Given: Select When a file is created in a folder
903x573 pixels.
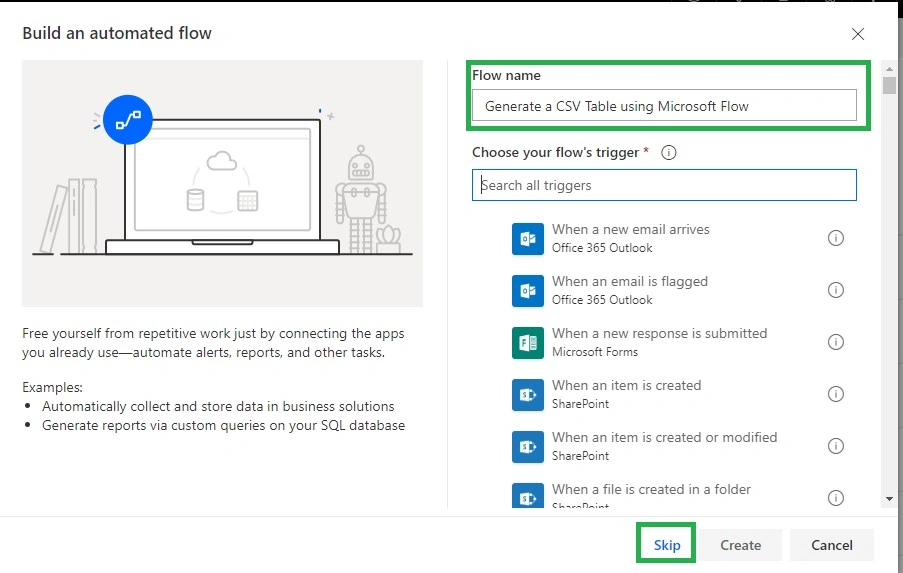Looking at the screenshot, I should (x=678, y=495).
